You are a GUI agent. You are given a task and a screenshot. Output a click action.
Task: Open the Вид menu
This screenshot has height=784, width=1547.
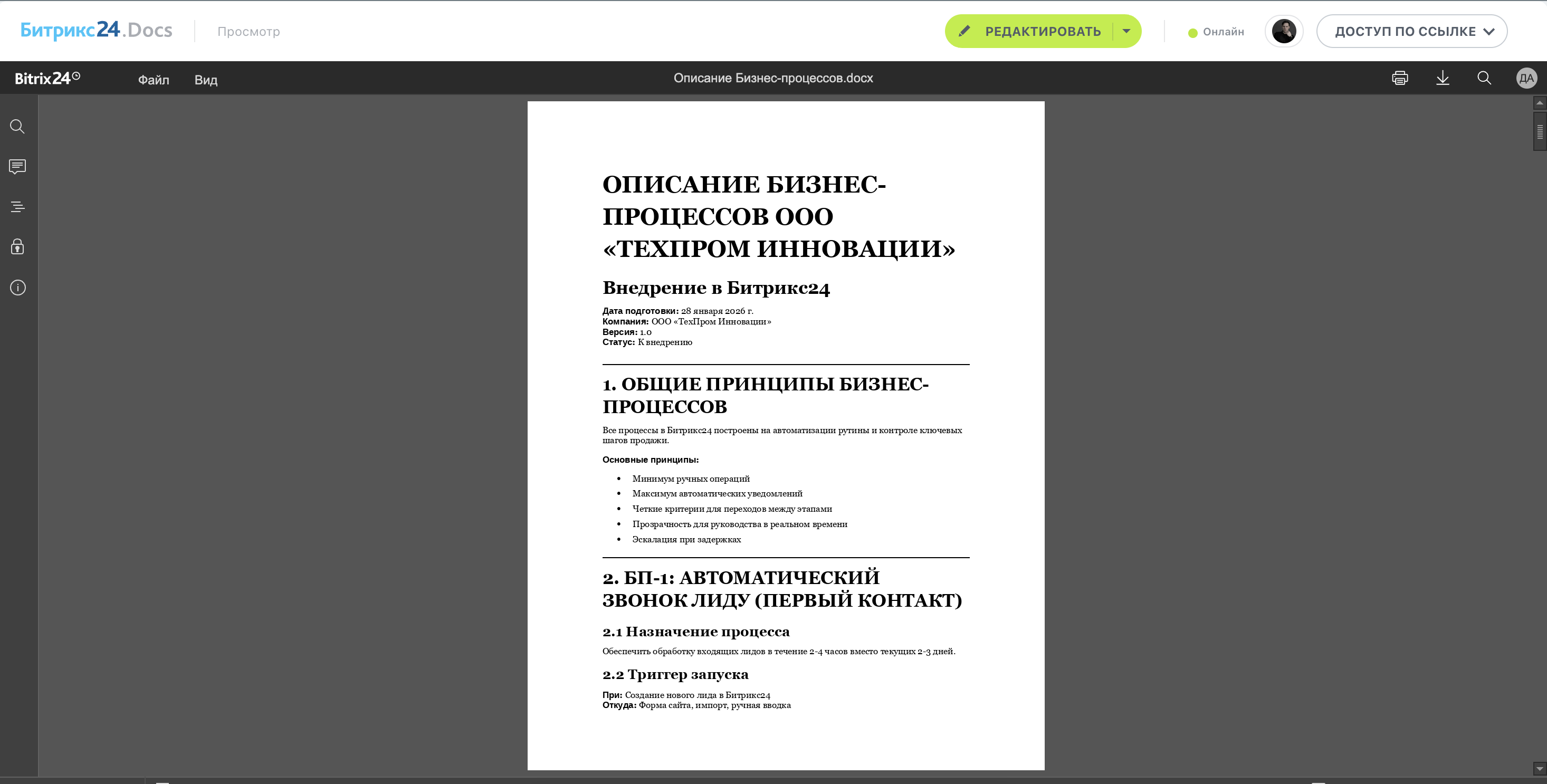pyautogui.click(x=206, y=80)
